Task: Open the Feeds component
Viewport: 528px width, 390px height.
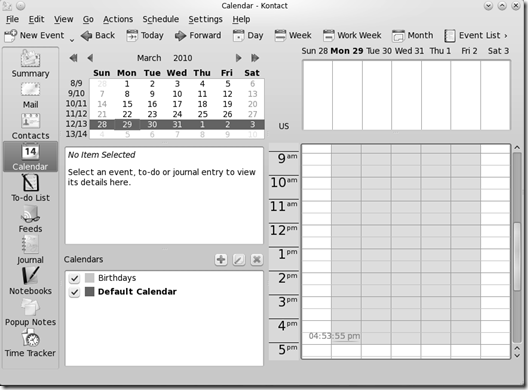Action: click(x=30, y=219)
